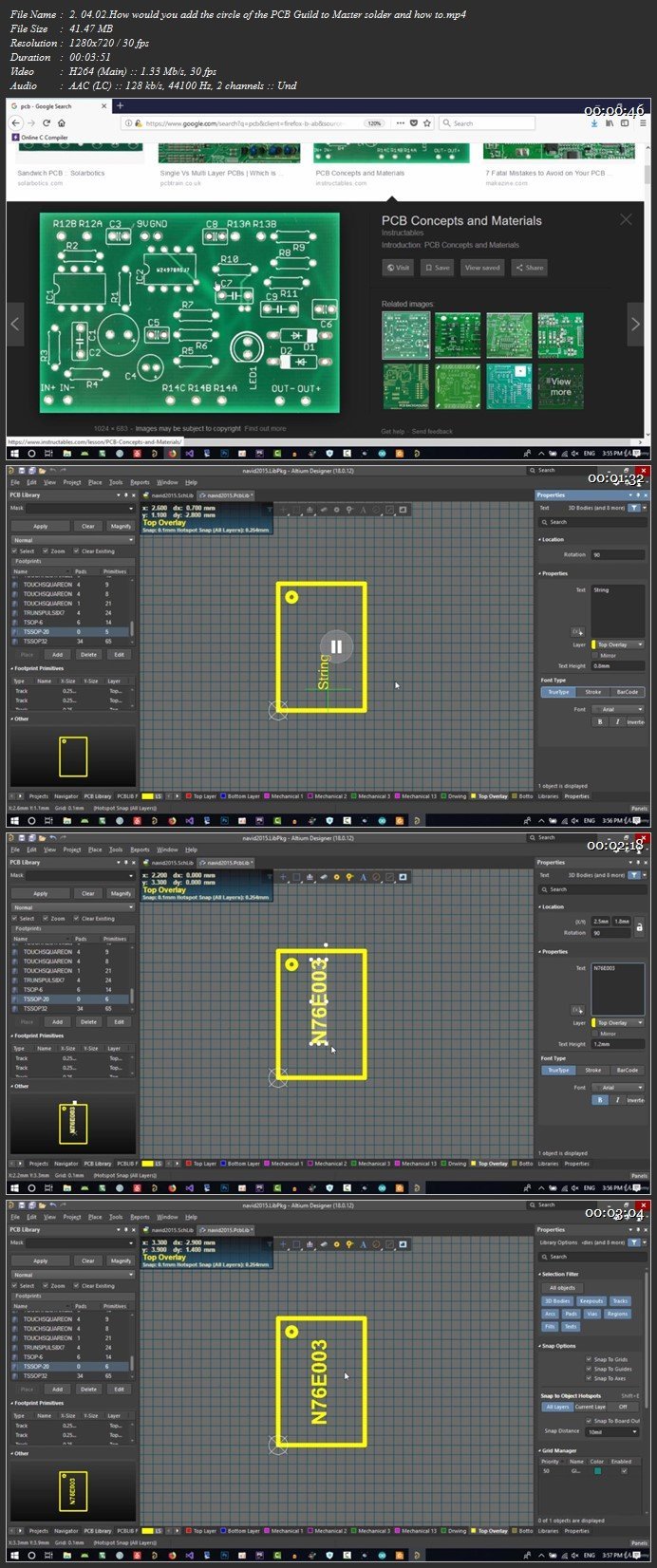Viewport: 657px width, 1568px height.
Task: Click Find out more copyright link
Action: [265, 429]
